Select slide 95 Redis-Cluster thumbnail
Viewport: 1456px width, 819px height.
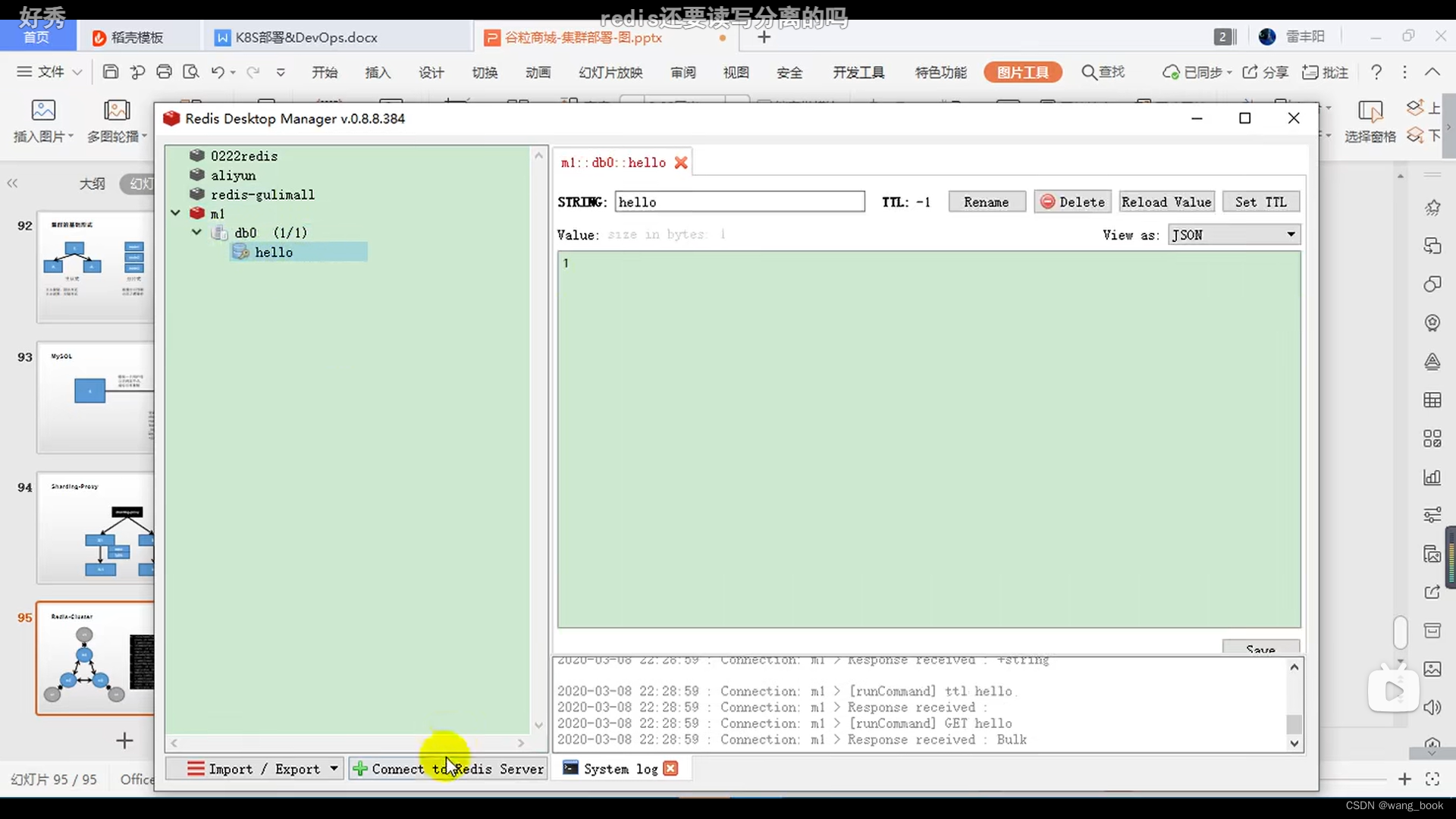coord(96,658)
